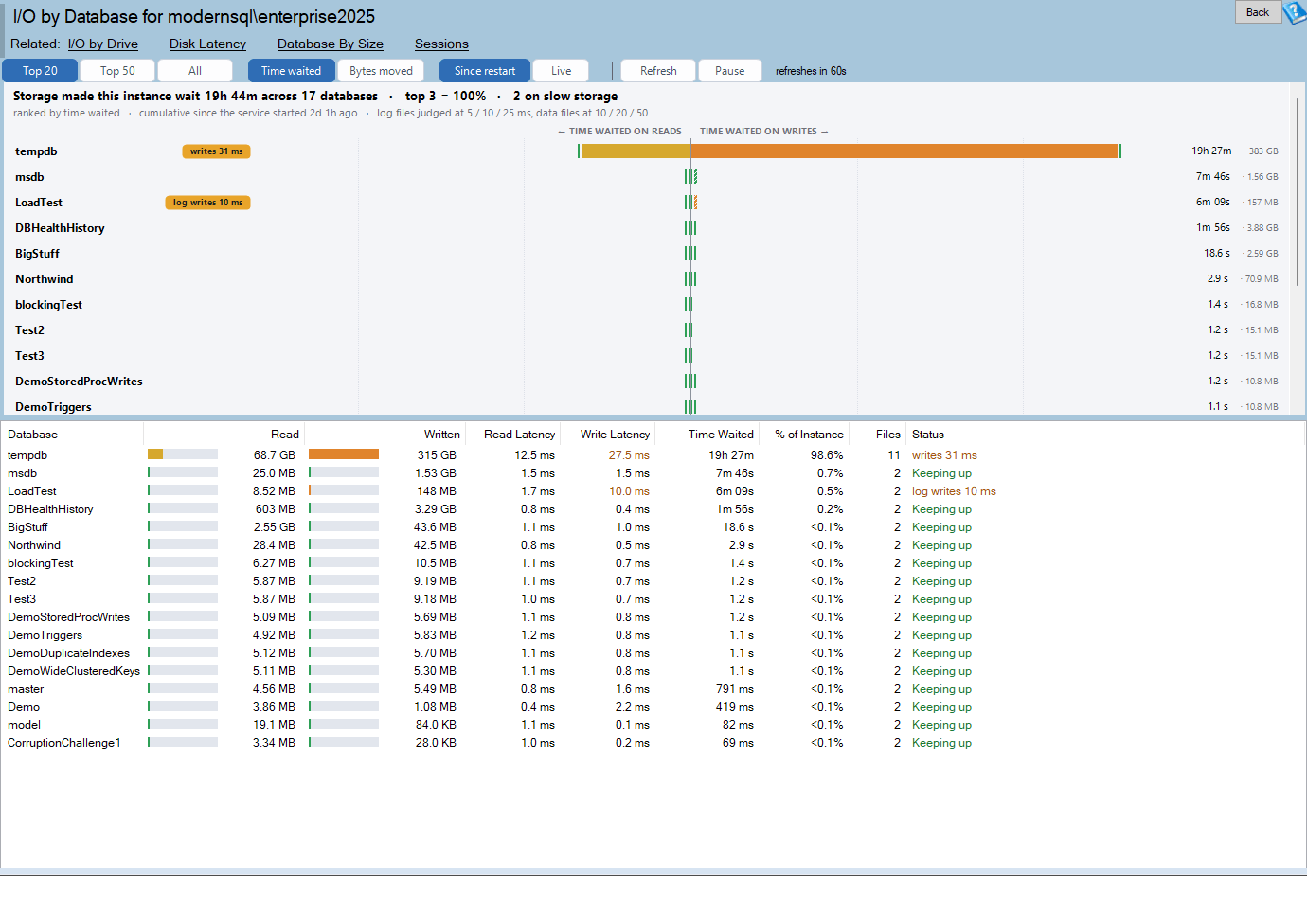
Task: Click tempdb written bar in table
Action: click(344, 454)
